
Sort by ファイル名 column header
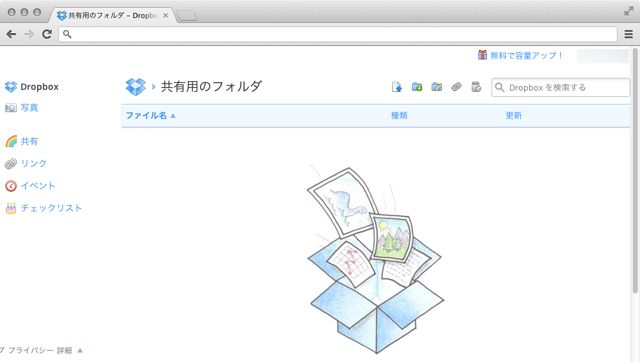point(146,116)
